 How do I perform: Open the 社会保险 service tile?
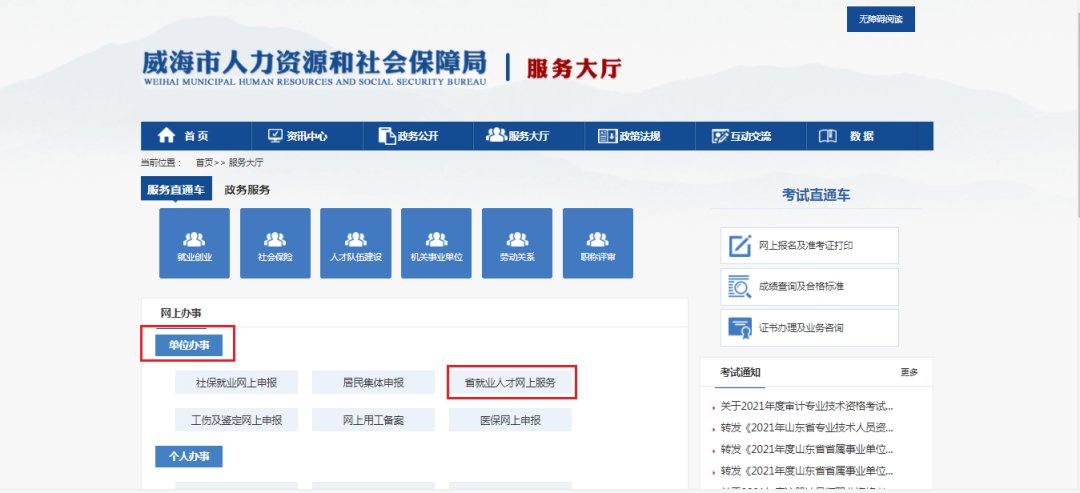pos(275,243)
